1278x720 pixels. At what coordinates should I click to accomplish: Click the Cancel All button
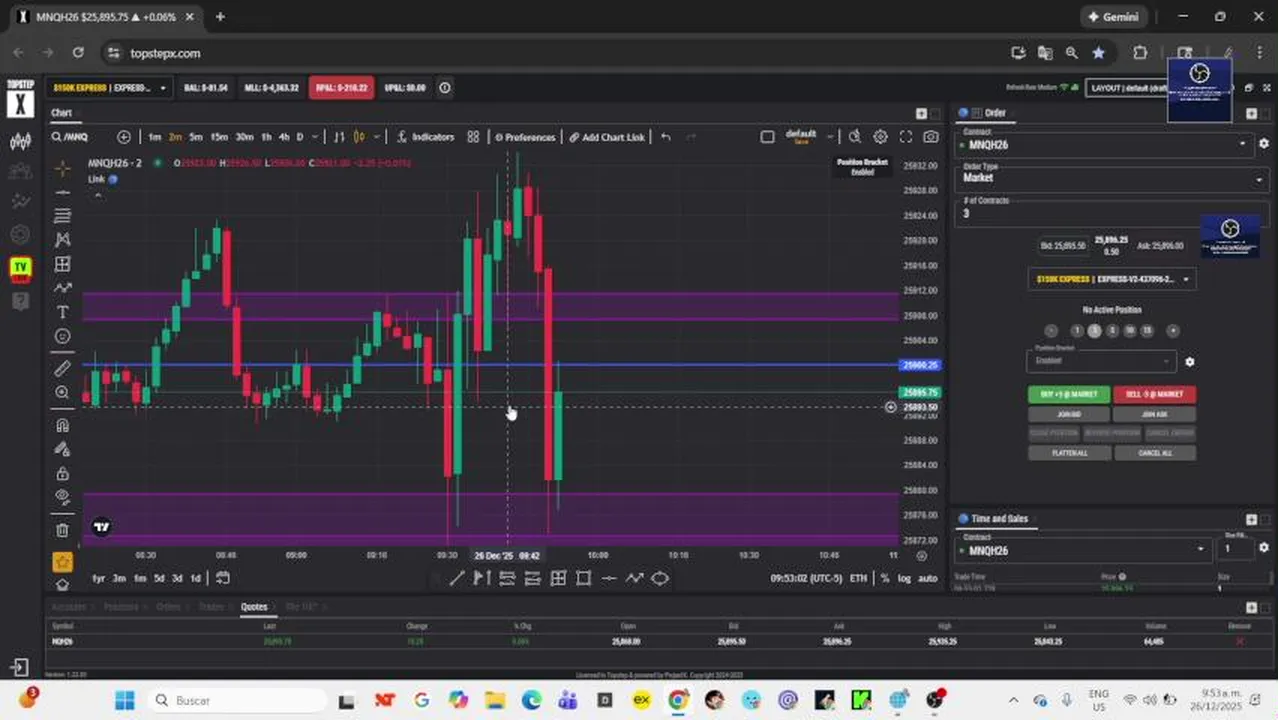(1155, 453)
